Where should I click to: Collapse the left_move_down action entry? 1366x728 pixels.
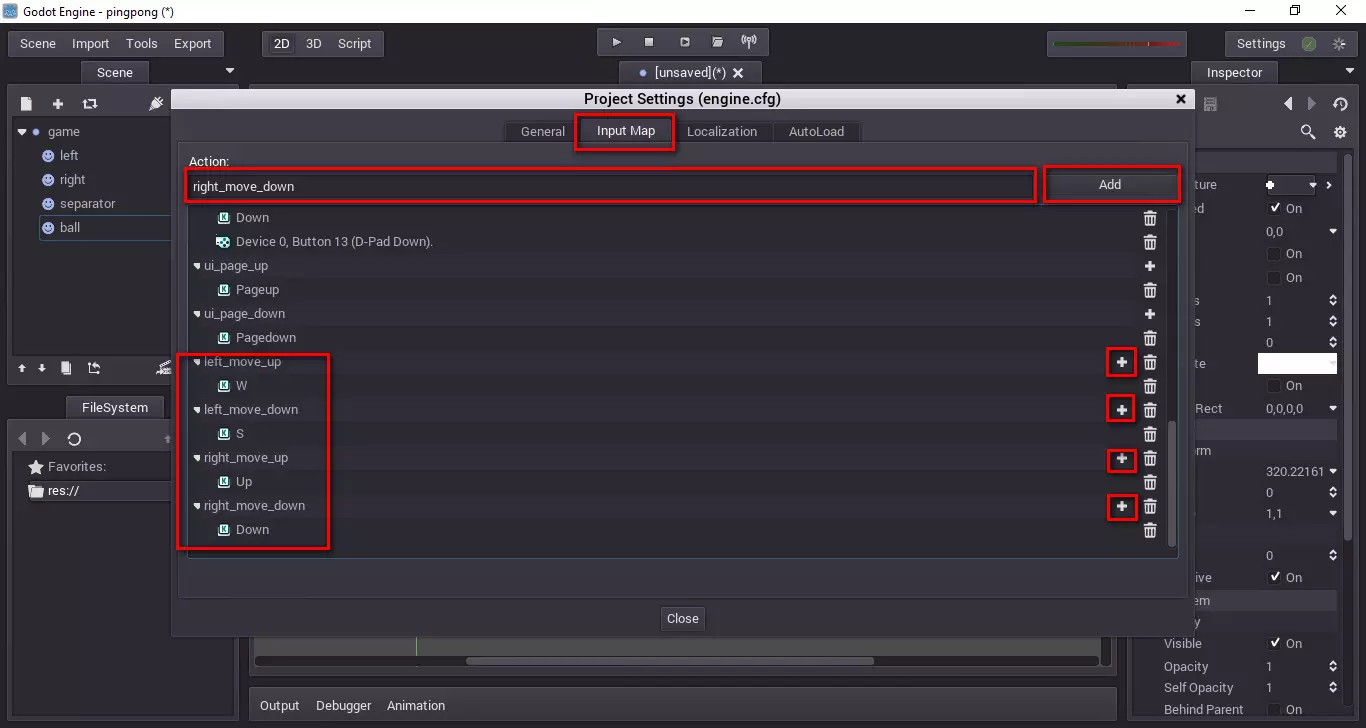(197, 410)
